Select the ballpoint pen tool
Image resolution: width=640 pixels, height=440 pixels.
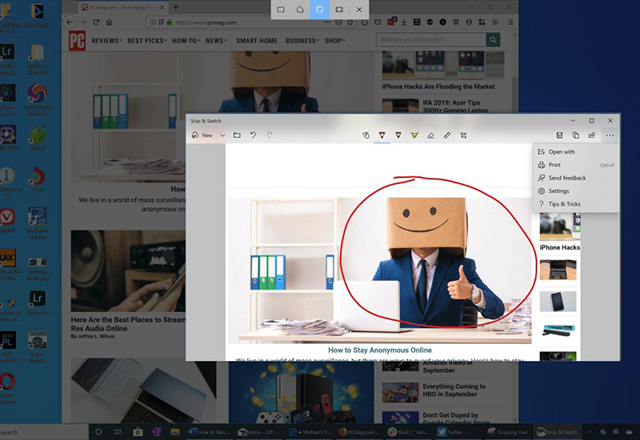tap(382, 135)
